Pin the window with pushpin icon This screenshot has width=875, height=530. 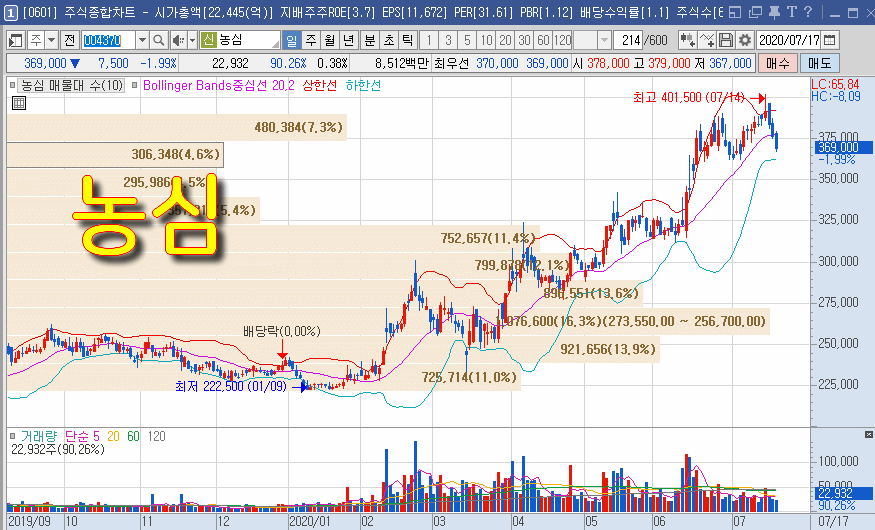click(774, 12)
